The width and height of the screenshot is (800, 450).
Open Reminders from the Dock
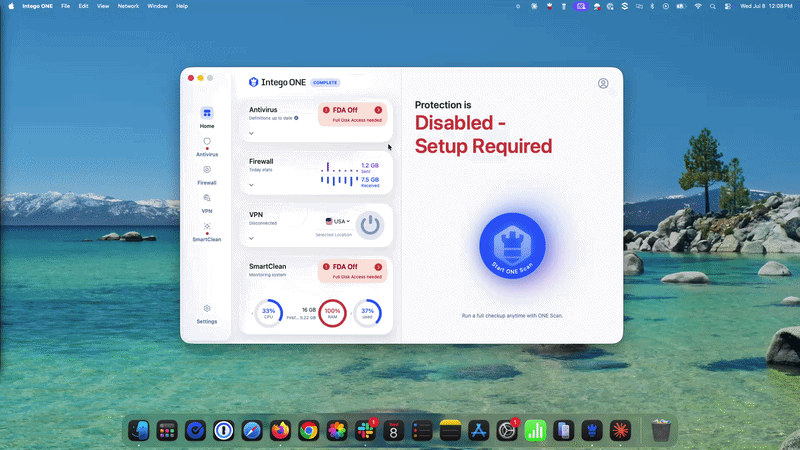pyautogui.click(x=422, y=431)
